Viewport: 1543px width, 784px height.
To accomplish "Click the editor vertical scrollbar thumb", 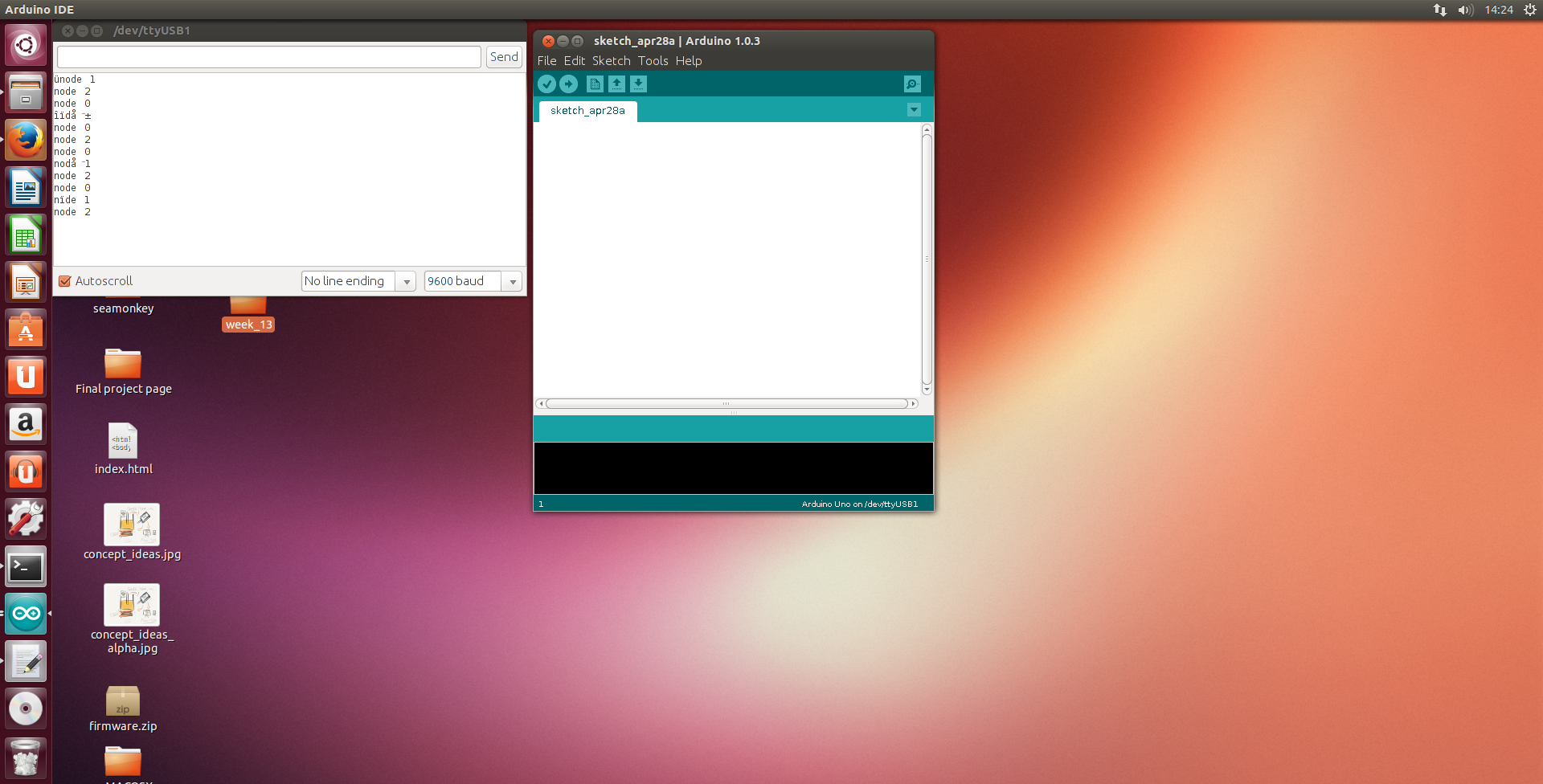I will (x=927, y=259).
